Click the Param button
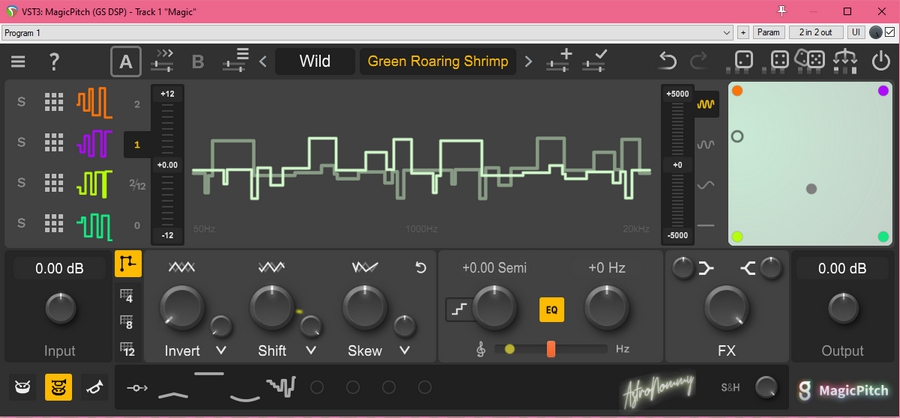This screenshot has height=418, width=900. click(768, 32)
